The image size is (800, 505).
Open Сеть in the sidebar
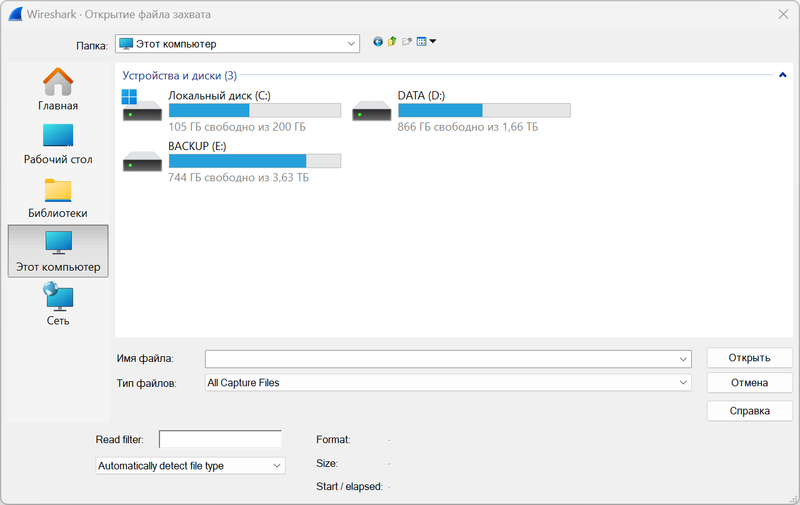(x=58, y=305)
